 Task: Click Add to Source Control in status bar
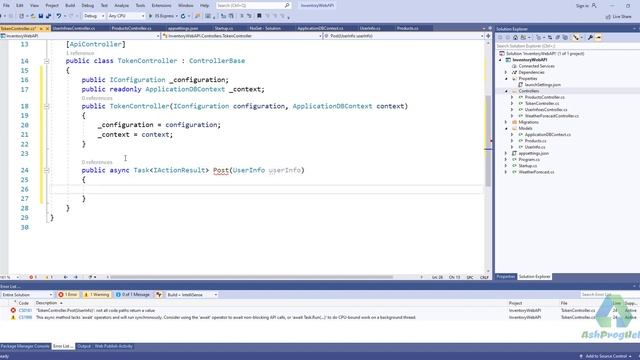tap(606, 356)
